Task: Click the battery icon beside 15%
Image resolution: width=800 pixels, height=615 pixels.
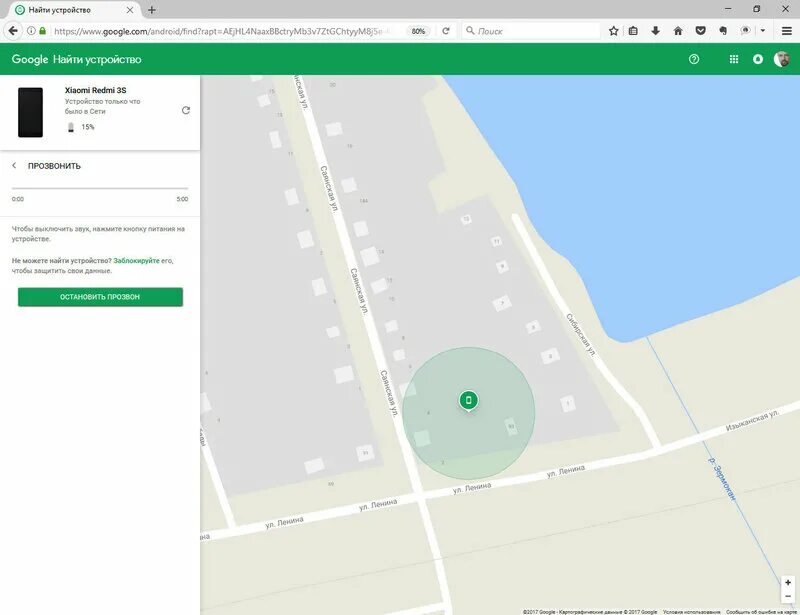Action: tap(71, 127)
